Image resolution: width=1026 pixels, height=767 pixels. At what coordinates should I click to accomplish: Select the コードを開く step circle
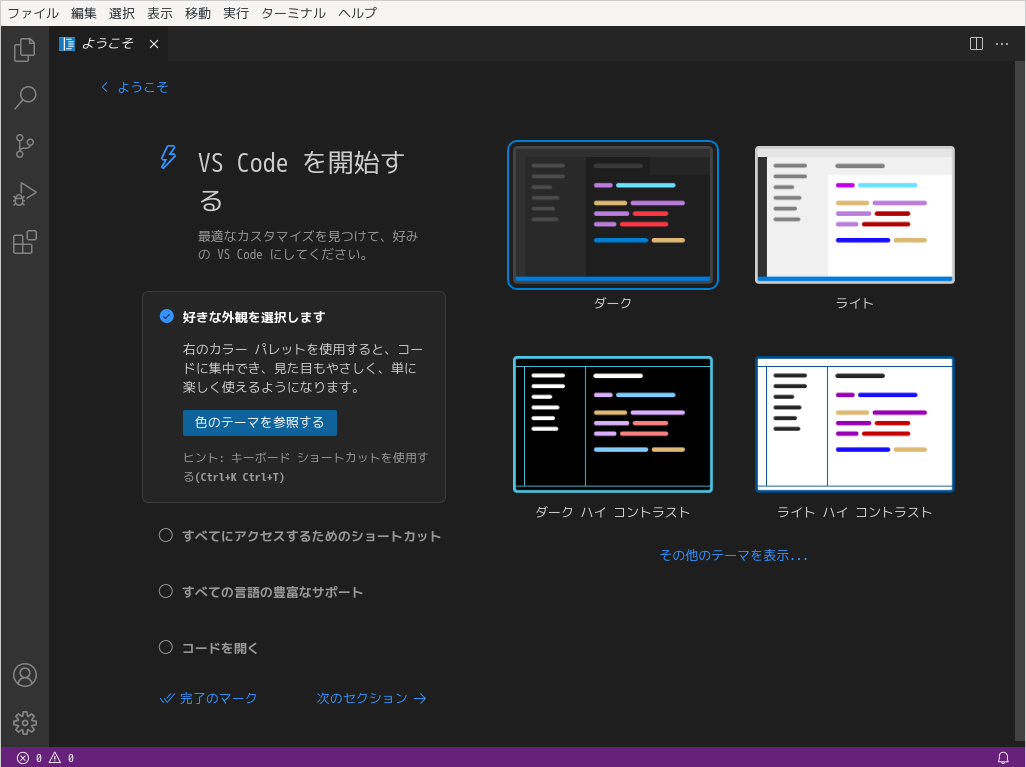click(x=166, y=647)
